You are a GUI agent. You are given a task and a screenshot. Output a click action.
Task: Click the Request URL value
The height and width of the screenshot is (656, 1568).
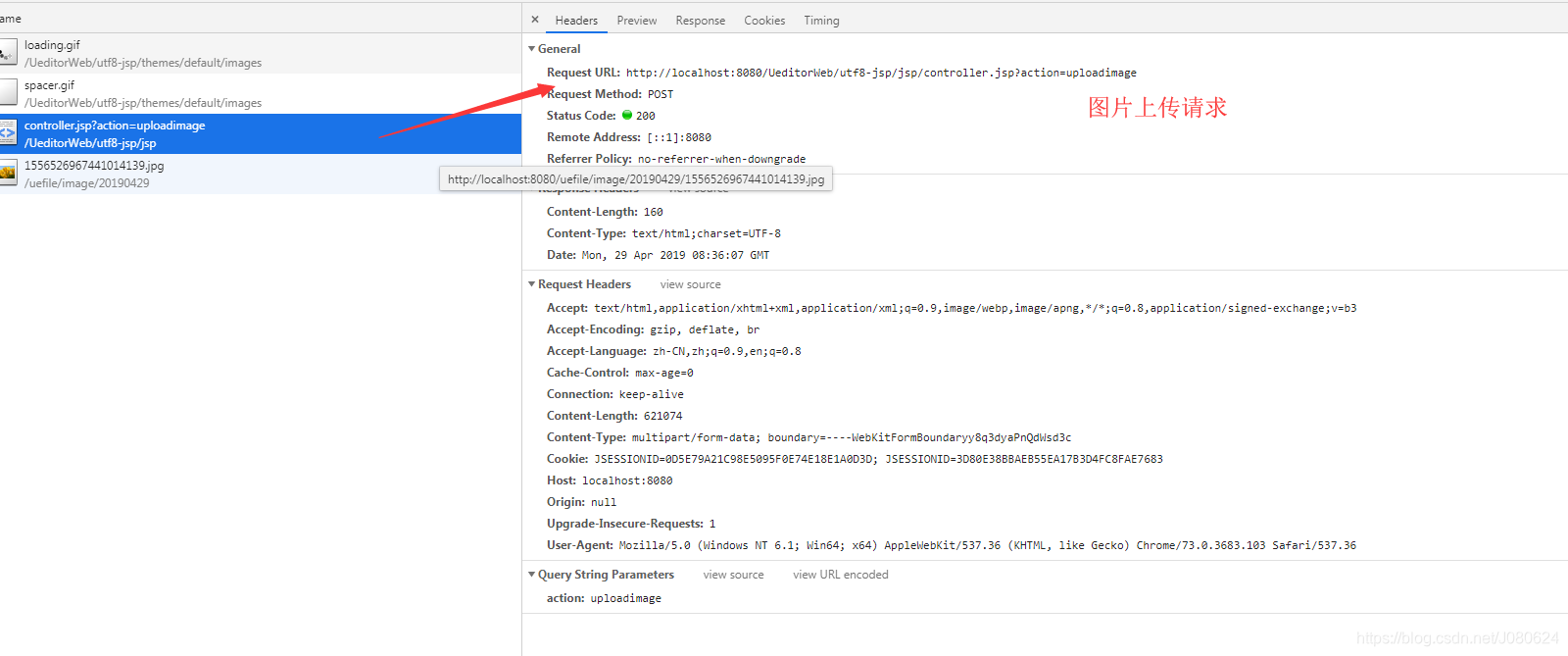click(x=881, y=73)
